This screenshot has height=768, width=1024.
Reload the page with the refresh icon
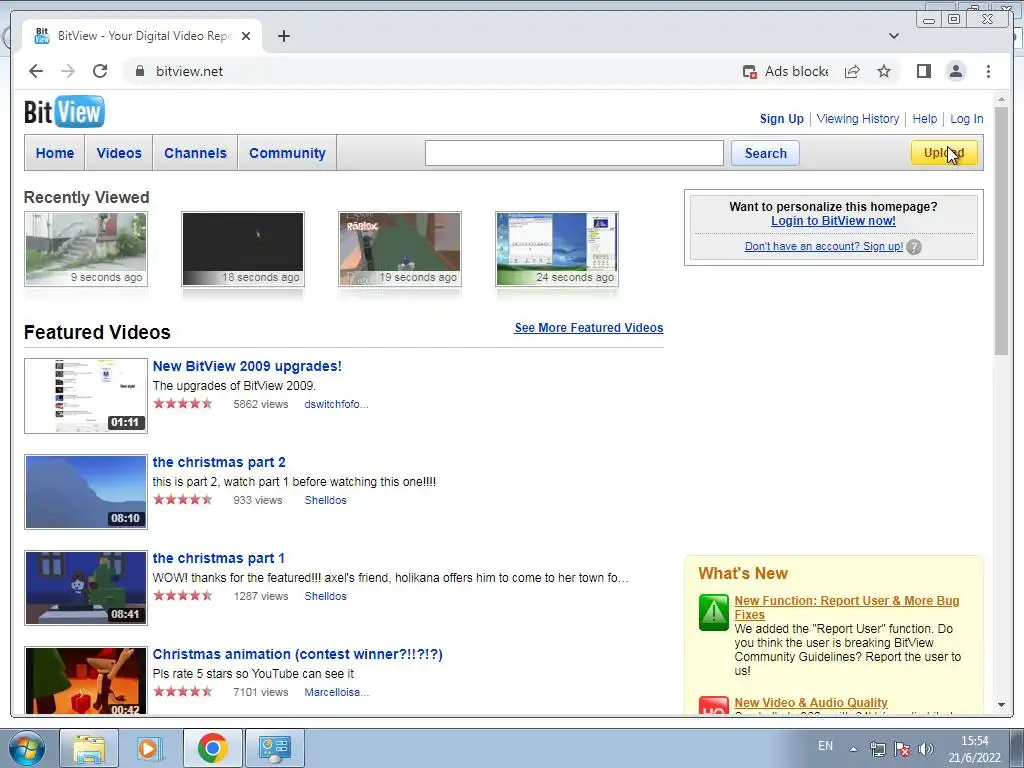(x=100, y=71)
